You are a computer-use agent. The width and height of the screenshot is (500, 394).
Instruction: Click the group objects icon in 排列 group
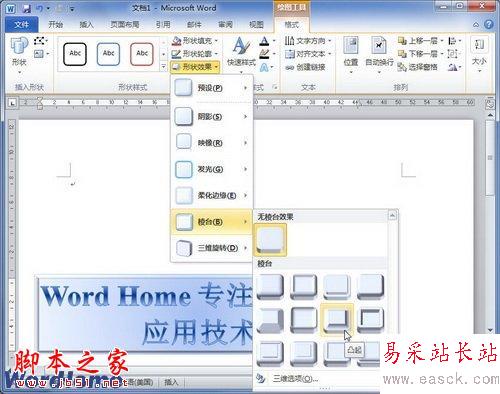[x=452, y=54]
